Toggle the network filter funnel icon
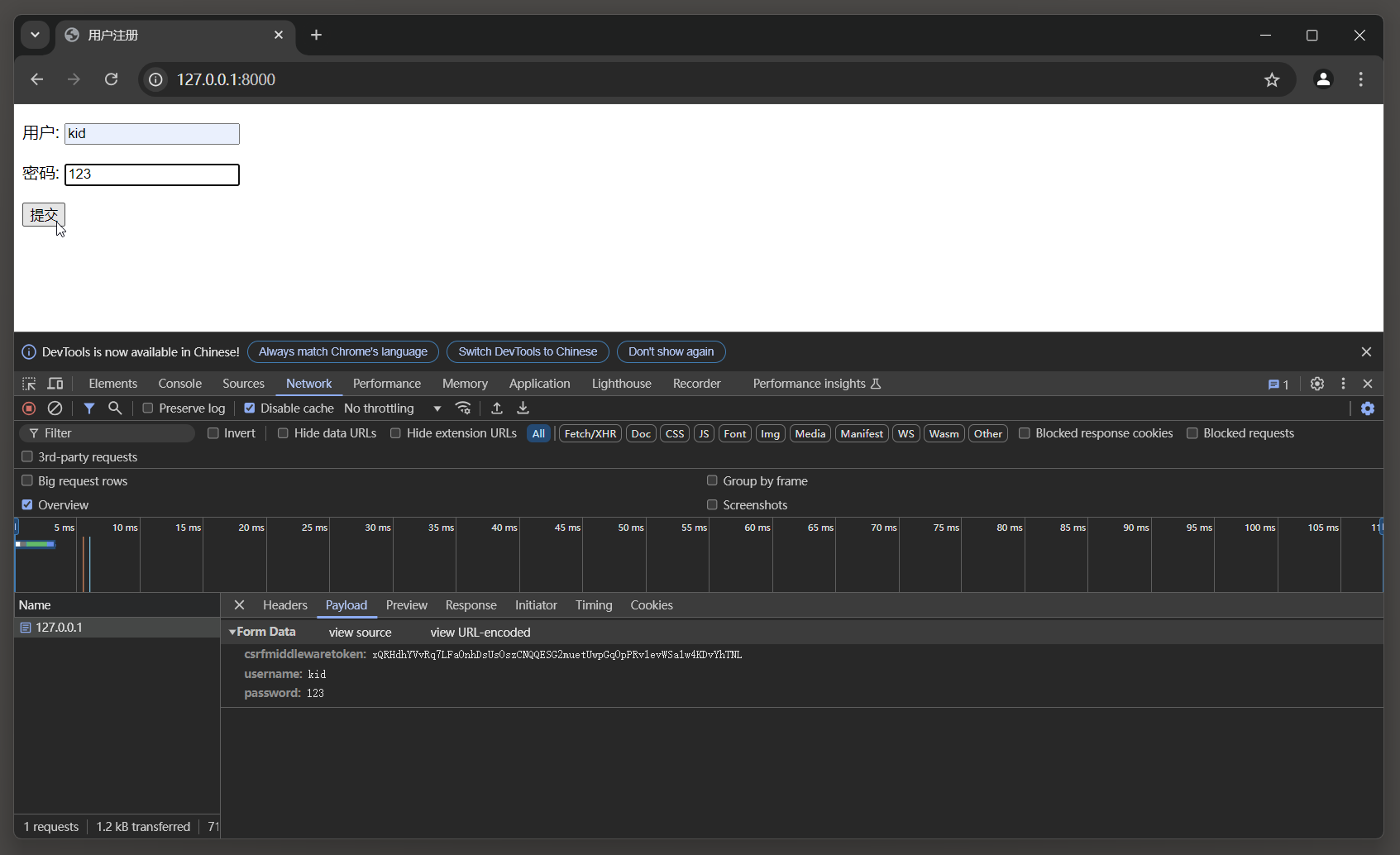The height and width of the screenshot is (855, 1400). (x=89, y=408)
